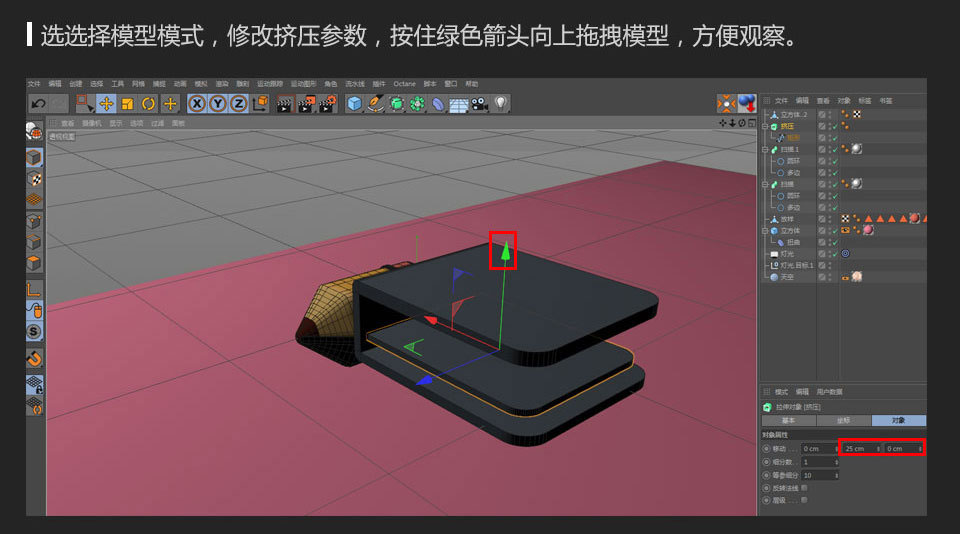The height and width of the screenshot is (534, 960).
Task: Select the 天空 object in tree
Action: click(x=787, y=277)
